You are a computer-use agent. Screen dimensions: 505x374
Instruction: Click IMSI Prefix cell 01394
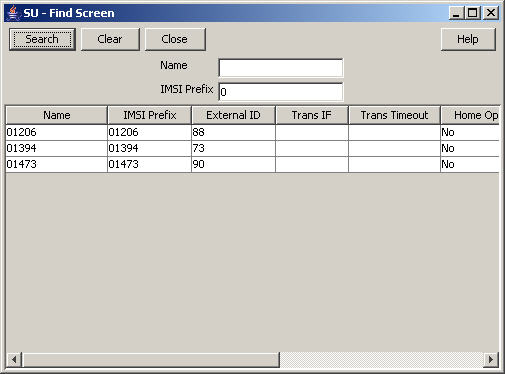point(150,148)
